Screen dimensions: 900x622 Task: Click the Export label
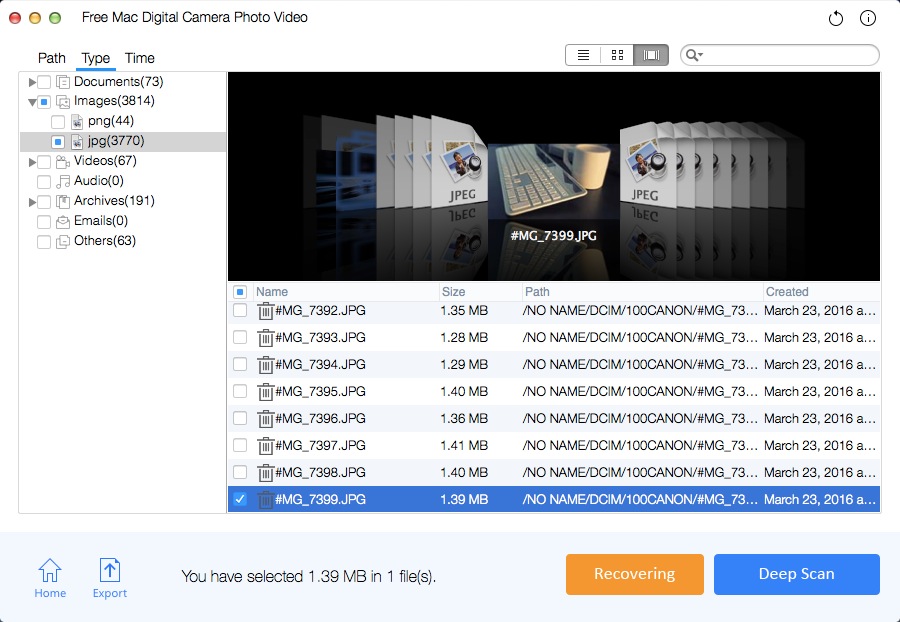pyautogui.click(x=110, y=593)
